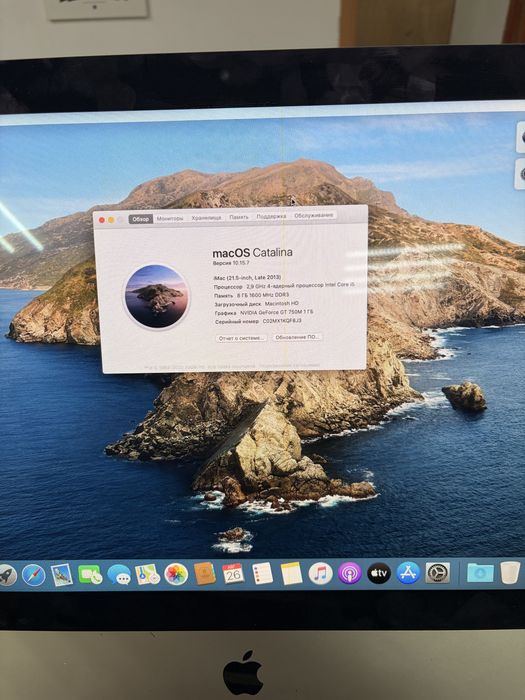Open the App Store in the Dock

(408, 573)
